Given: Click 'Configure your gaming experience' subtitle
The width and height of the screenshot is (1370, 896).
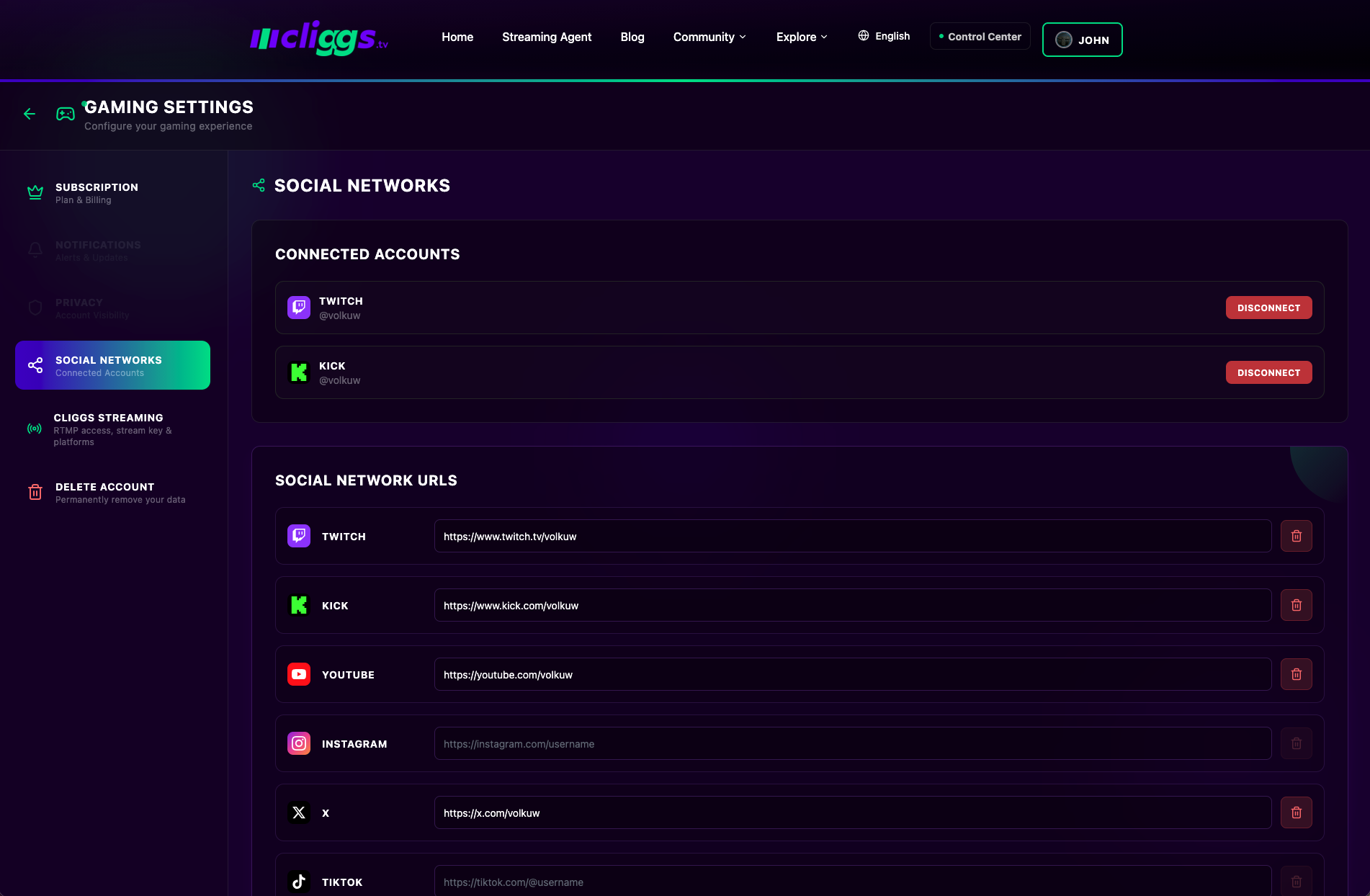Looking at the screenshot, I should [168, 126].
